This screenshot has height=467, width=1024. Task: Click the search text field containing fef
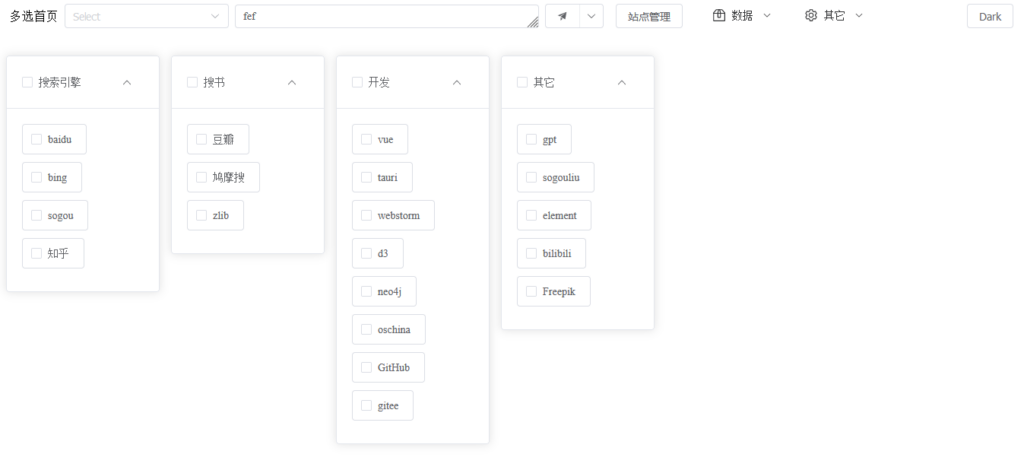point(387,16)
